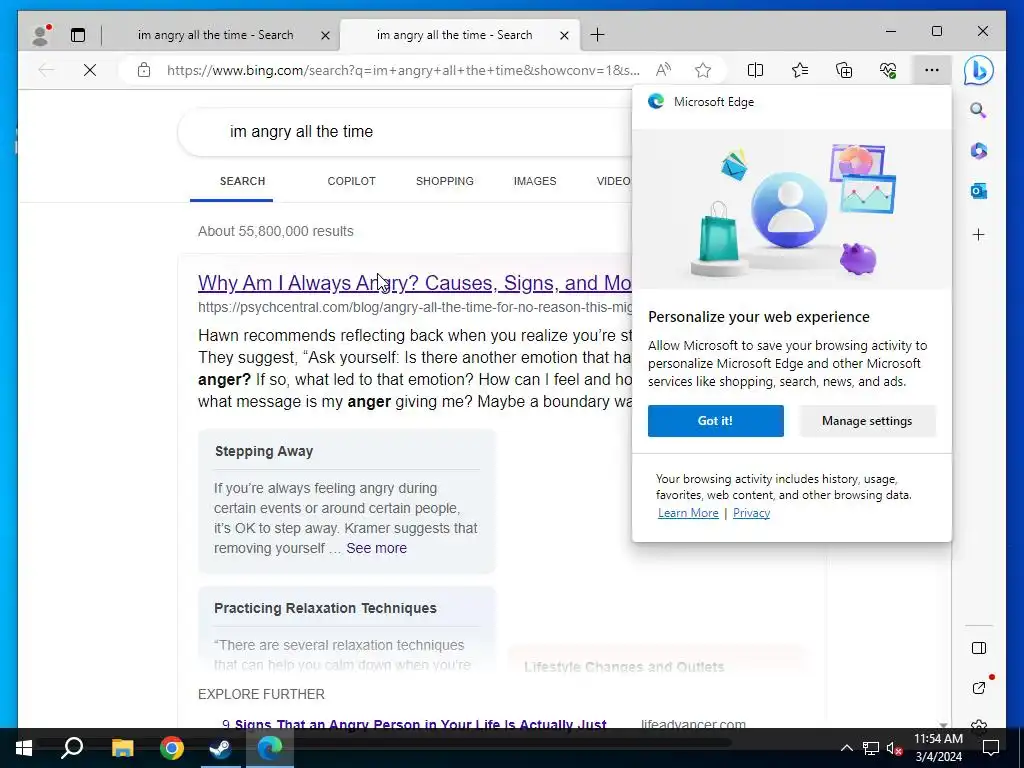Viewport: 1024px width, 768px height.
Task: Open the notification center icon
Action: tap(991, 748)
